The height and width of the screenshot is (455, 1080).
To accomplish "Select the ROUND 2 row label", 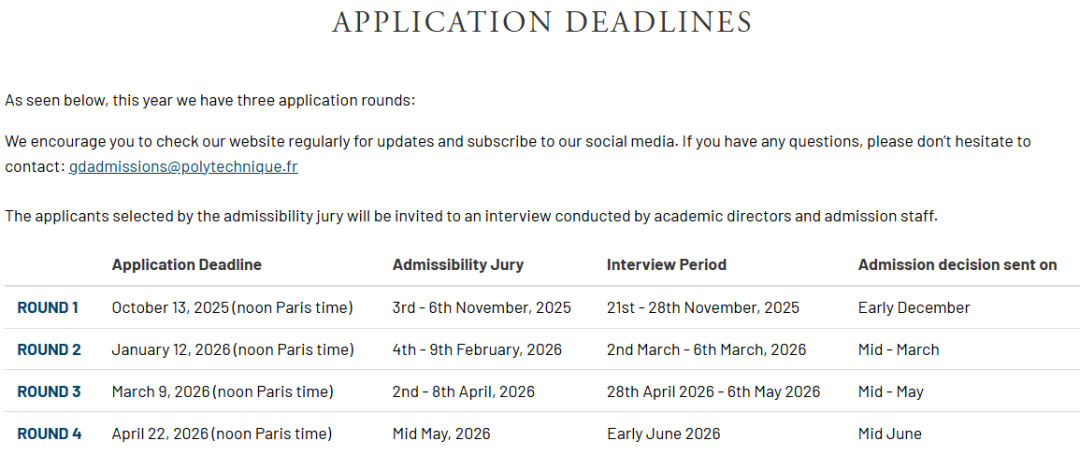I will (49, 350).
